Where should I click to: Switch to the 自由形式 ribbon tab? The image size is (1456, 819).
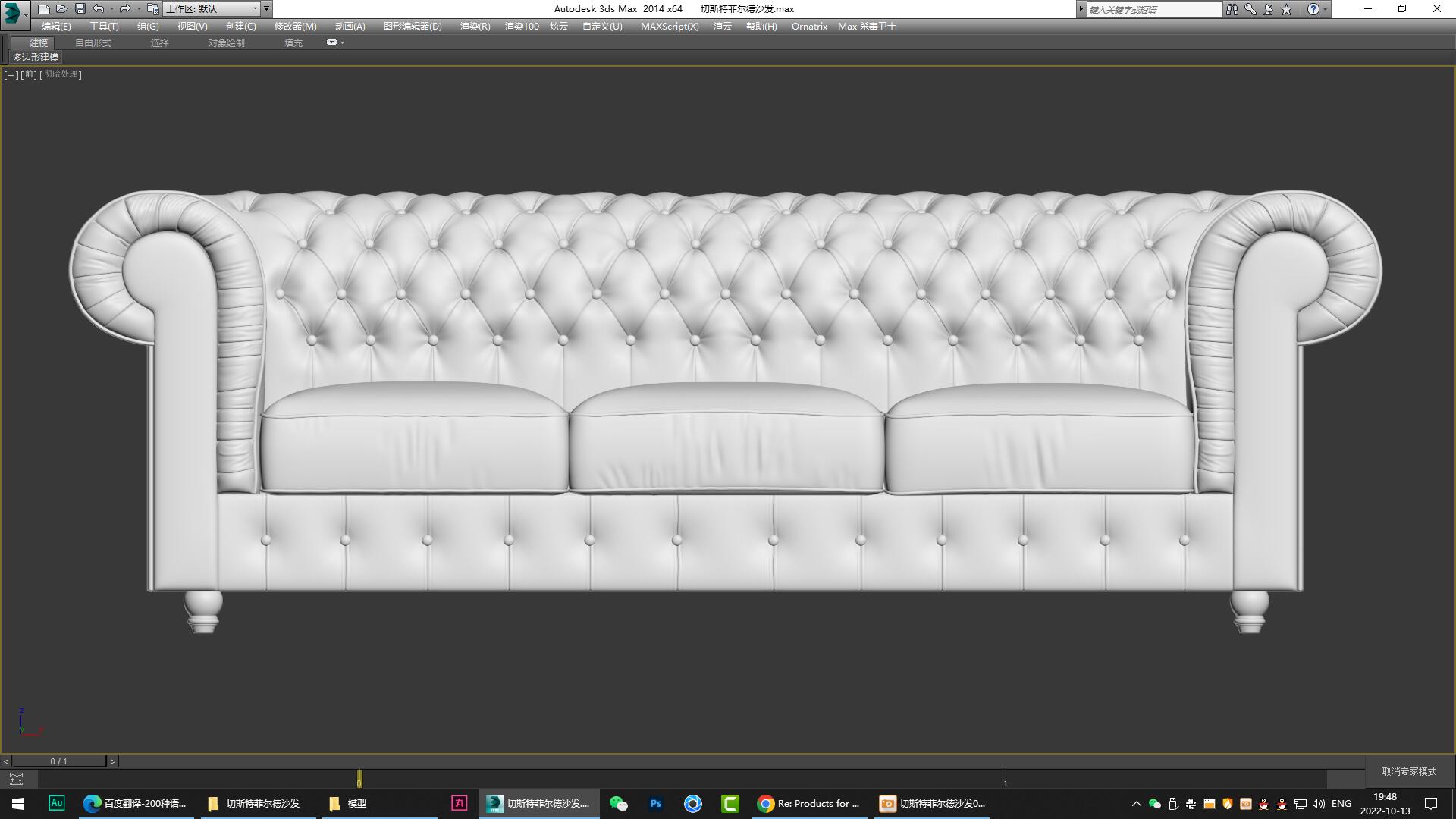coord(92,42)
